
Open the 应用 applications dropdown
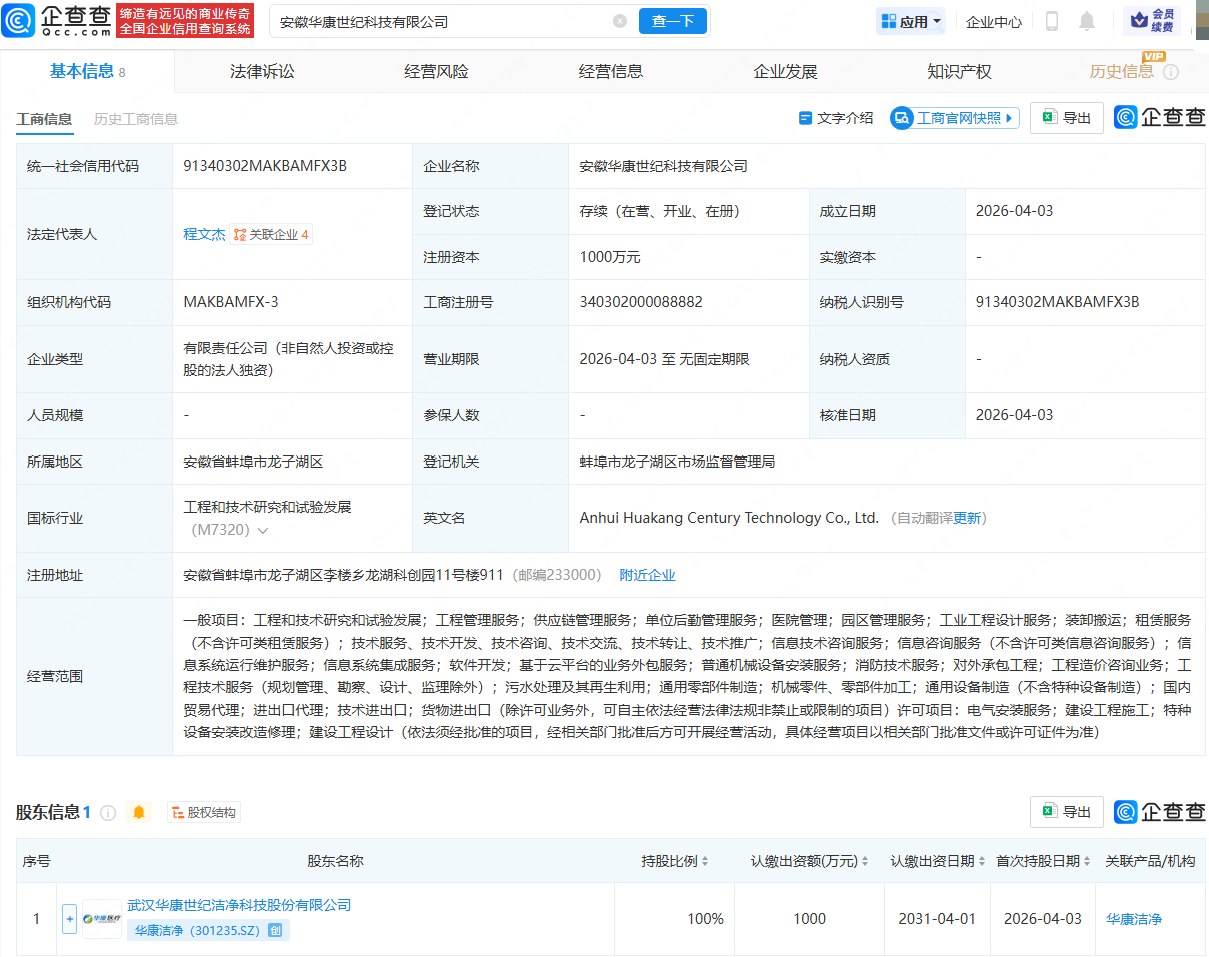(x=910, y=21)
